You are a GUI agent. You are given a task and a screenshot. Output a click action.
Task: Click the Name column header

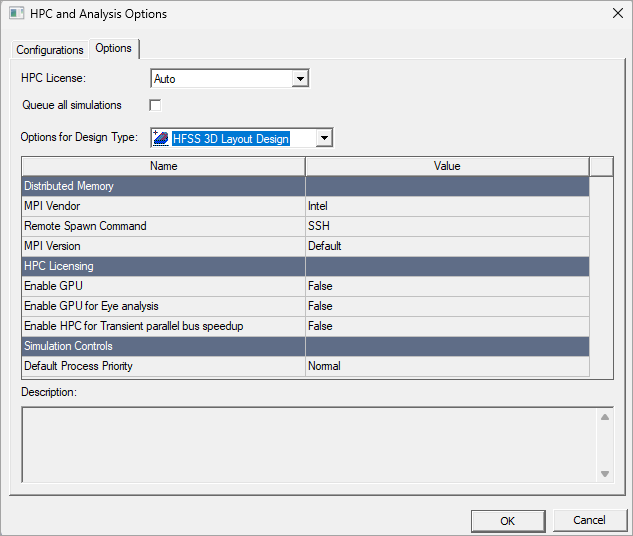coord(163,166)
